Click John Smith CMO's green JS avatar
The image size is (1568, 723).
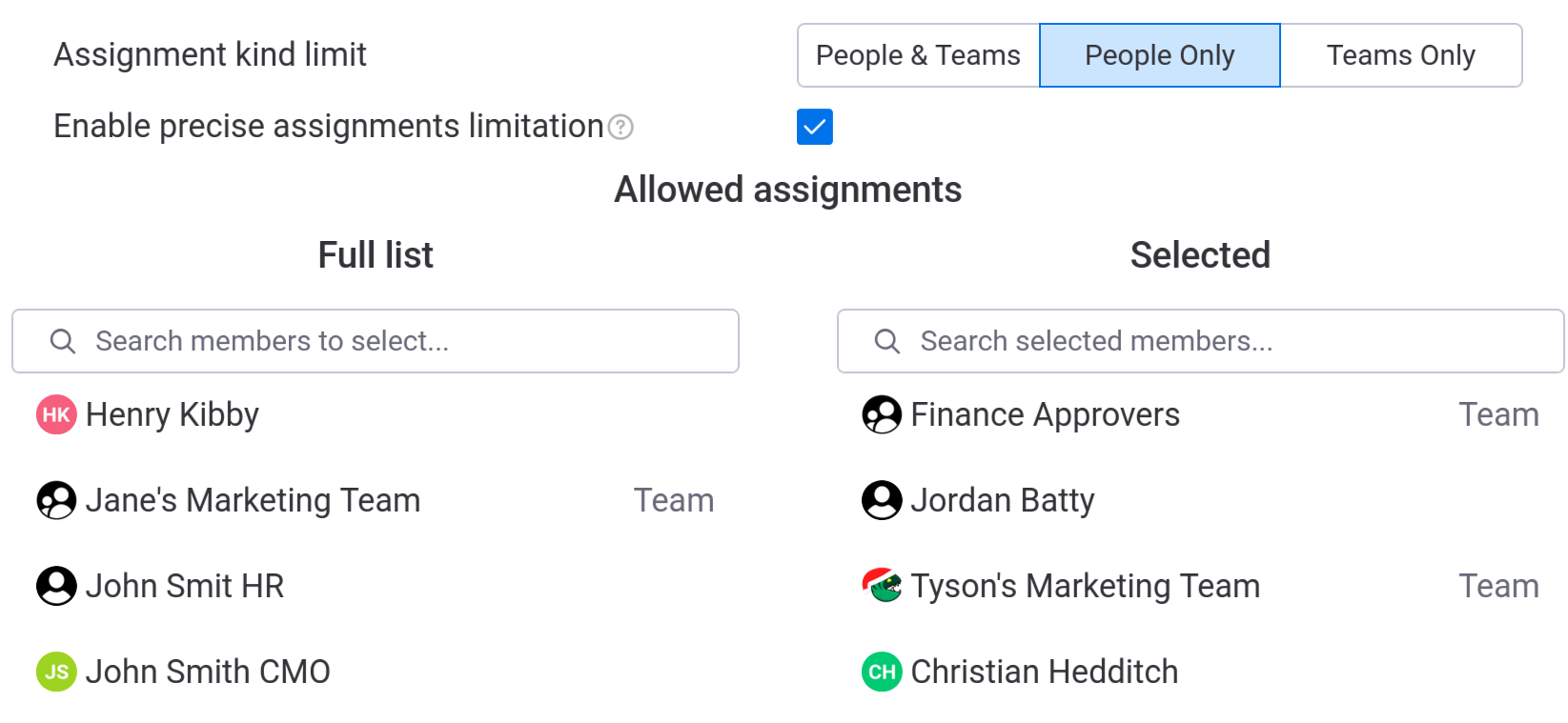[x=56, y=672]
